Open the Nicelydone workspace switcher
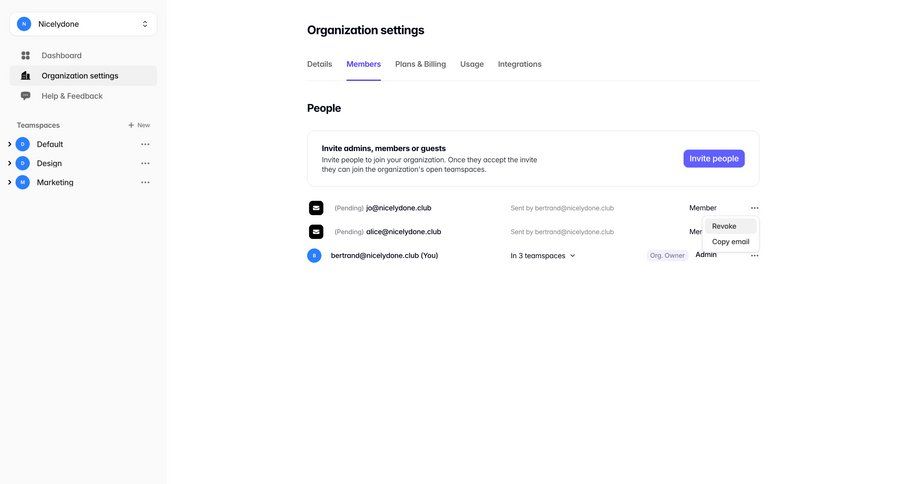Viewport: 900px width, 484px height. click(83, 24)
